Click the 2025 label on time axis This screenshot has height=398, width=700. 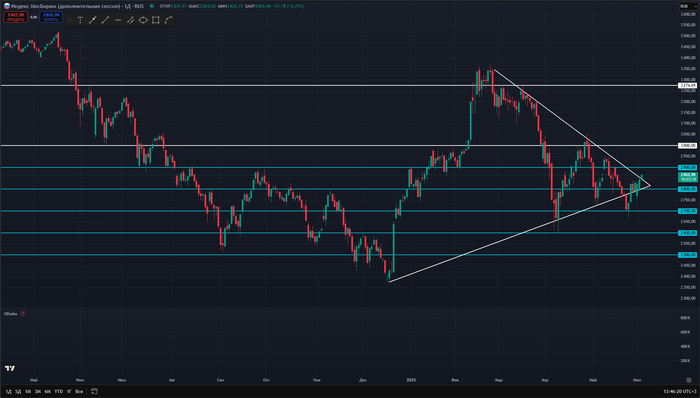tap(411, 380)
